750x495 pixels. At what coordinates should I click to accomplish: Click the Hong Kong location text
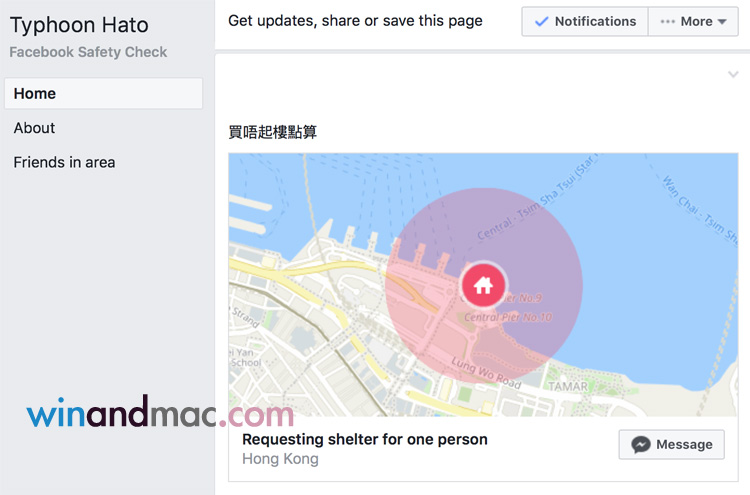tap(280, 459)
